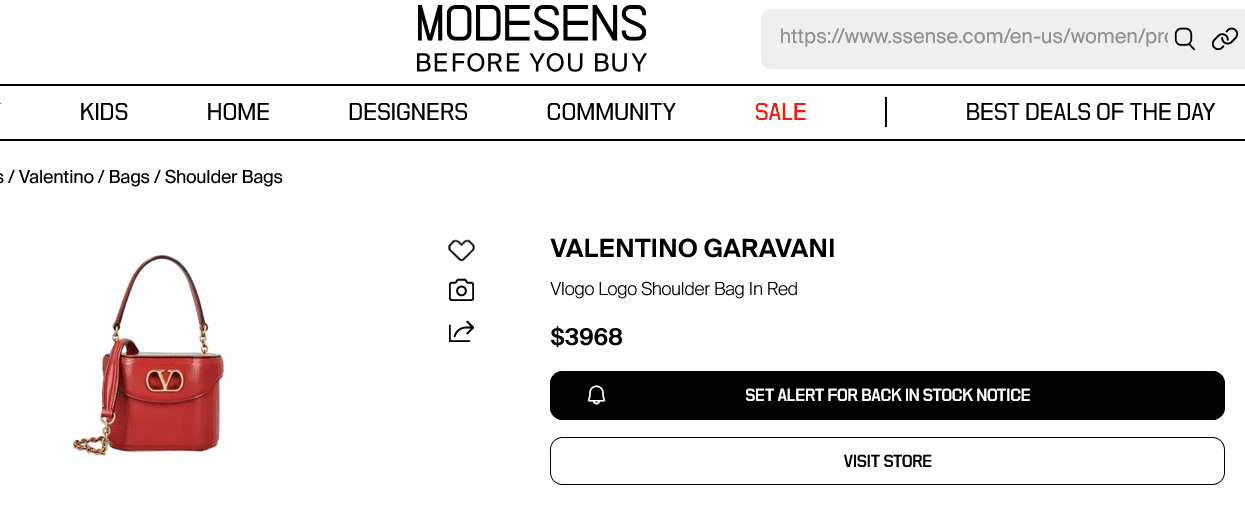
Task: Set alert for back in stock notice
Action: (887, 395)
